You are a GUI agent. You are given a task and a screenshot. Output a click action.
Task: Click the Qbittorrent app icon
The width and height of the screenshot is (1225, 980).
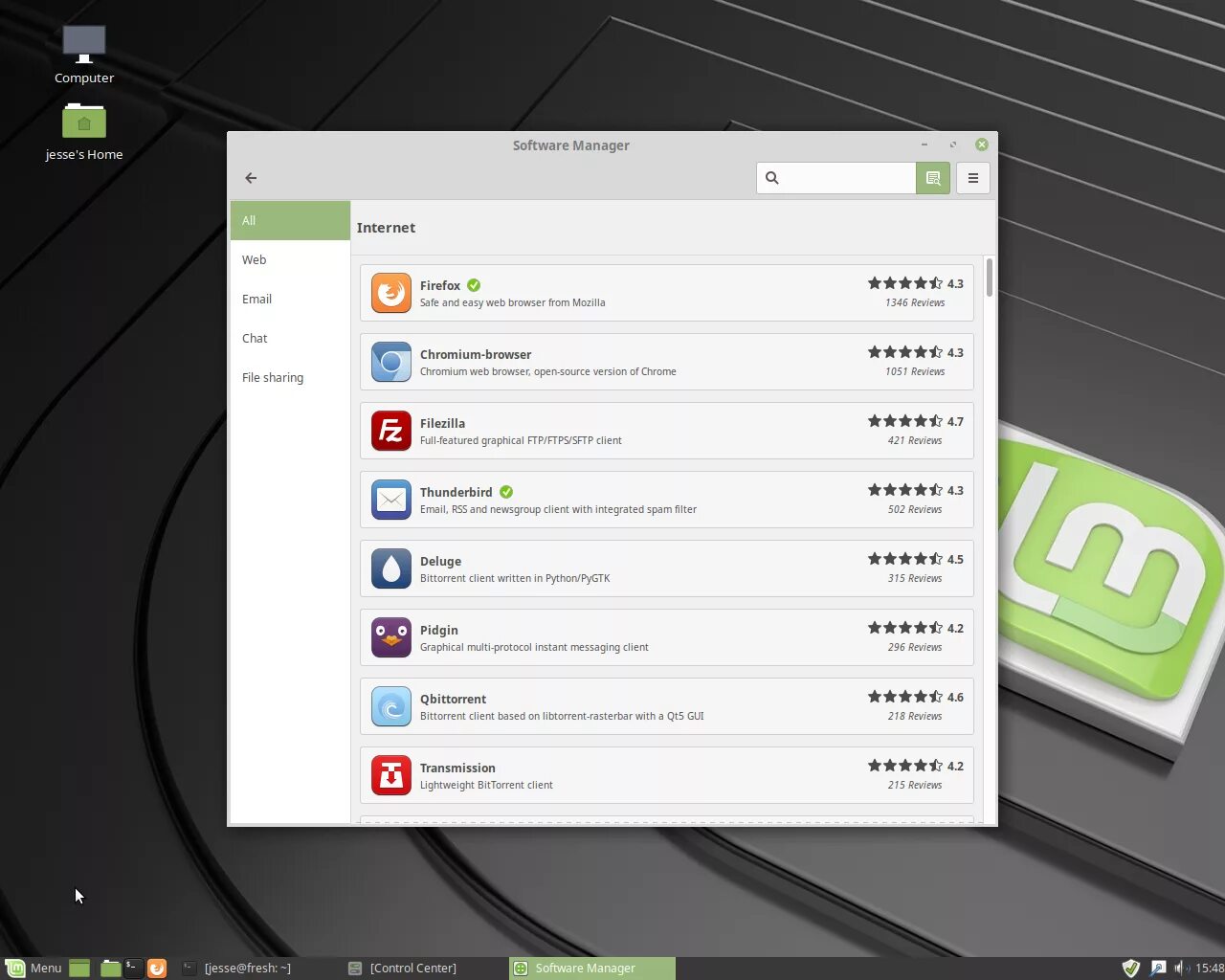[391, 706]
